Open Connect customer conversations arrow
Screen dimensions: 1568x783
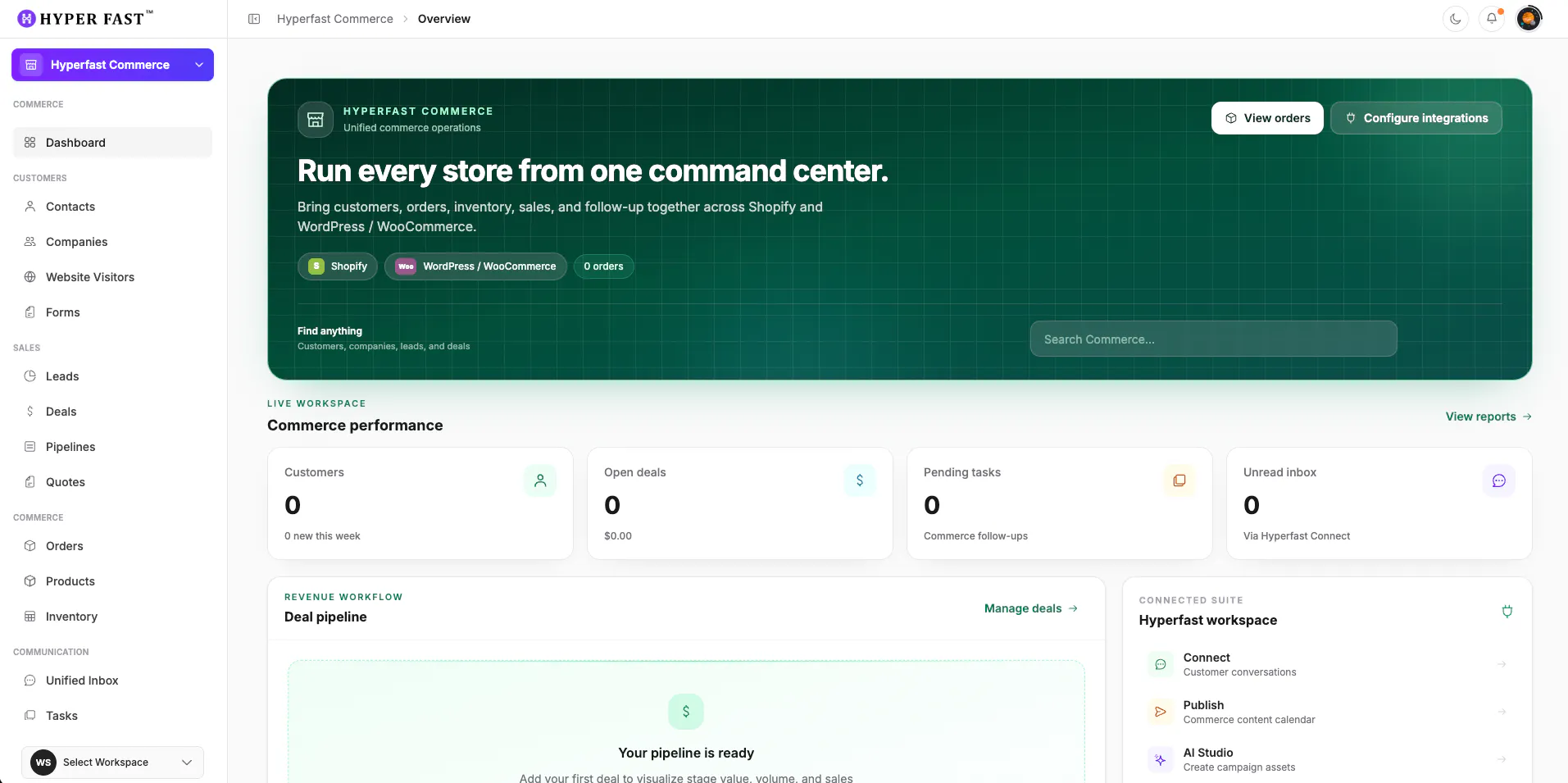tap(1502, 664)
